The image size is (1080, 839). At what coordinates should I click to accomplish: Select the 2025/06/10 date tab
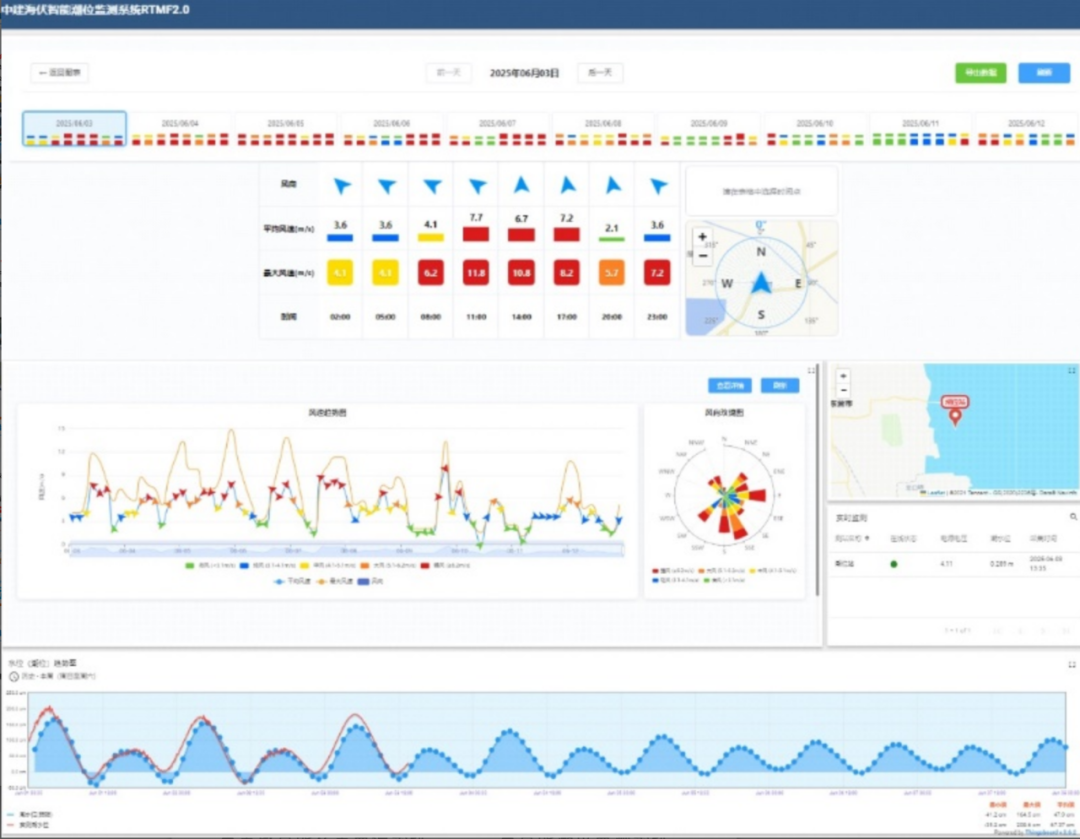[x=815, y=130]
